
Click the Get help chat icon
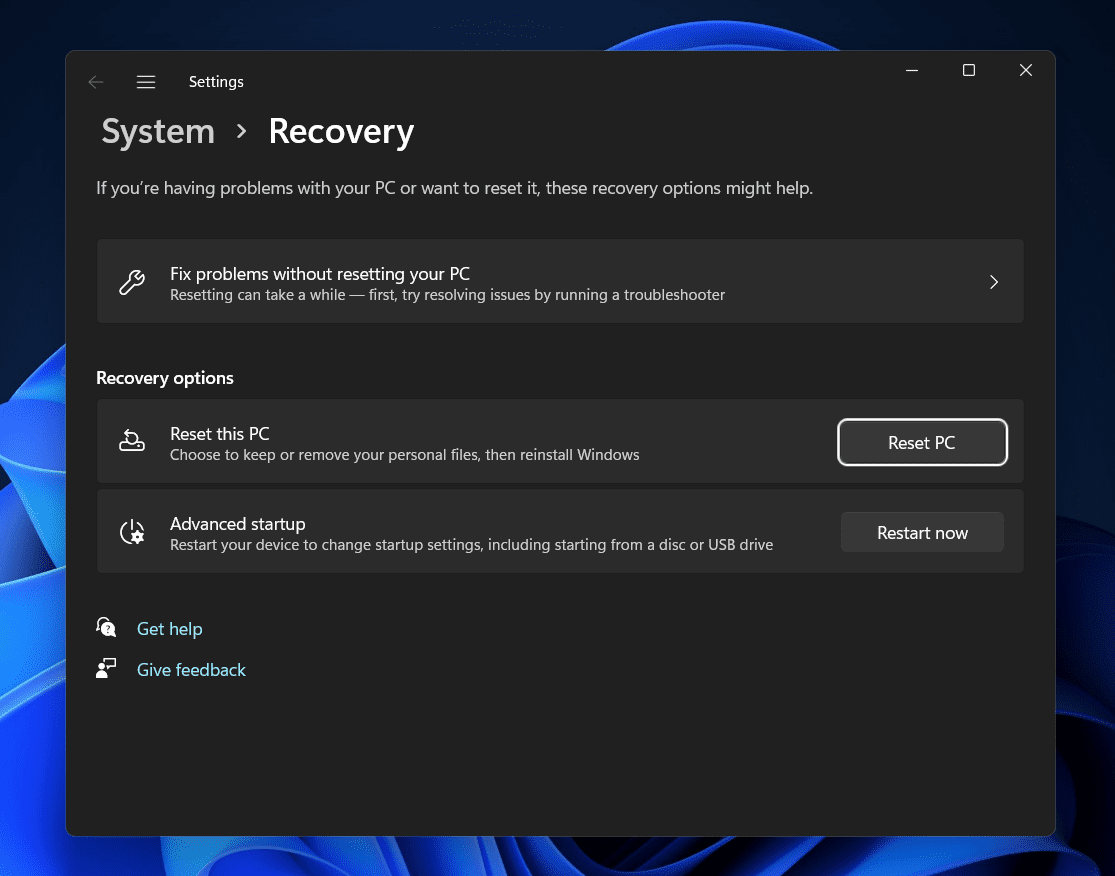[106, 628]
